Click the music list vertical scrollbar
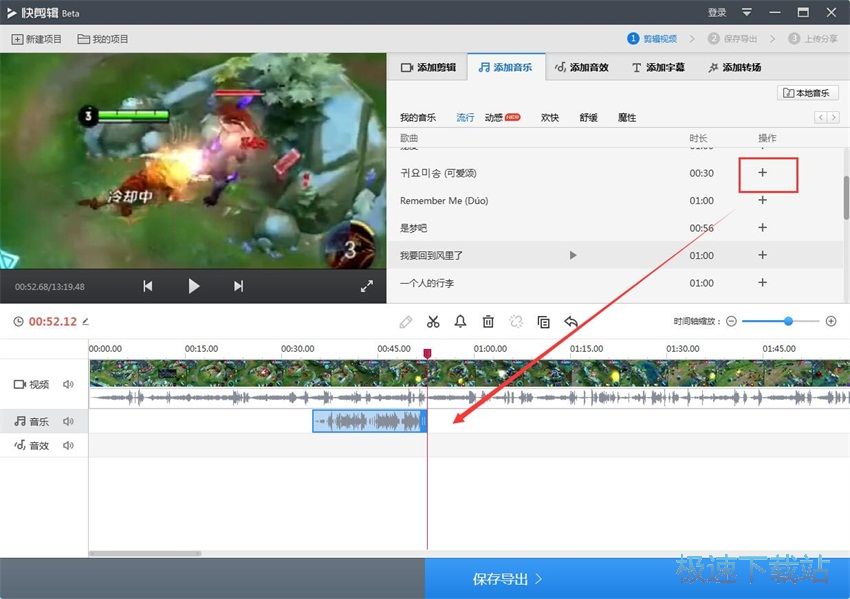Viewport: 850px width, 599px height. coord(846,198)
